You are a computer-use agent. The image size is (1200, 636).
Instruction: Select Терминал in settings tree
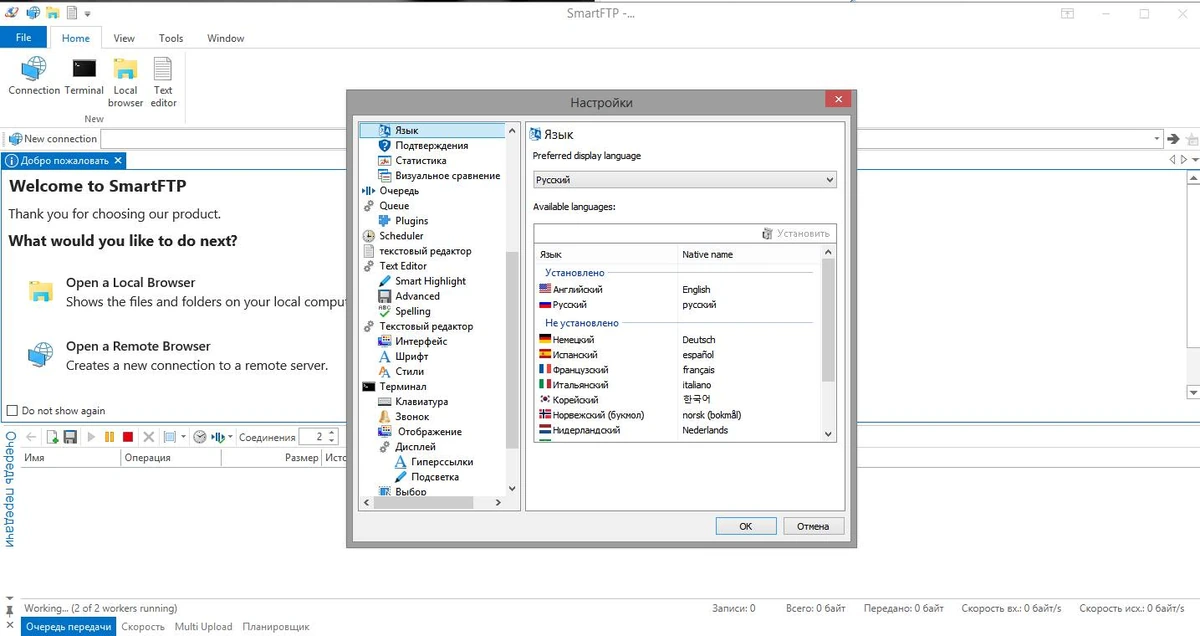coord(402,386)
